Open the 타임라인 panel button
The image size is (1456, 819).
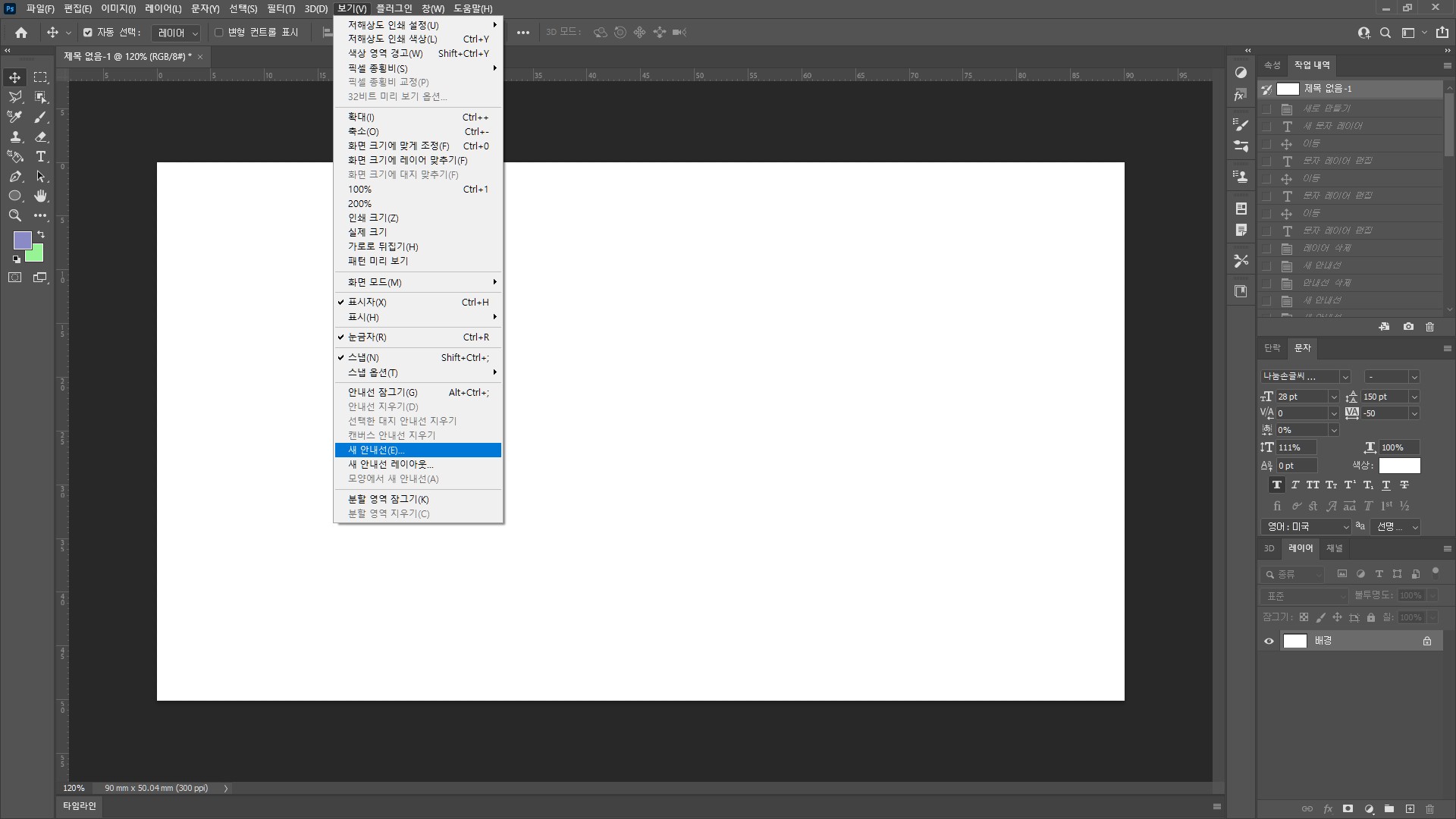point(80,806)
